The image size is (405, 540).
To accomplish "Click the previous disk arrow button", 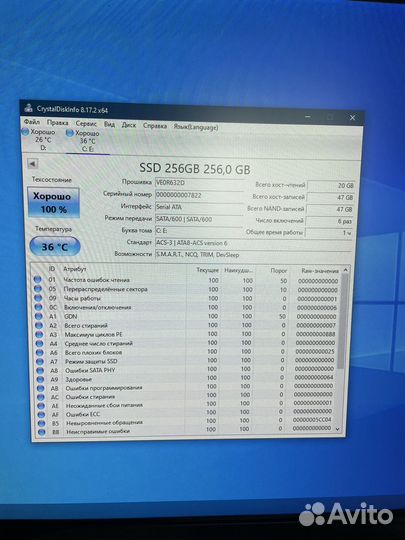I will coord(33,164).
